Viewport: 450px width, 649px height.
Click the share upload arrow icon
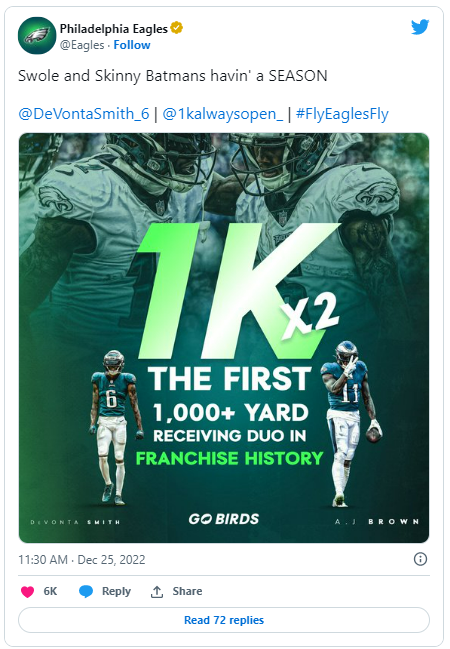(156, 591)
